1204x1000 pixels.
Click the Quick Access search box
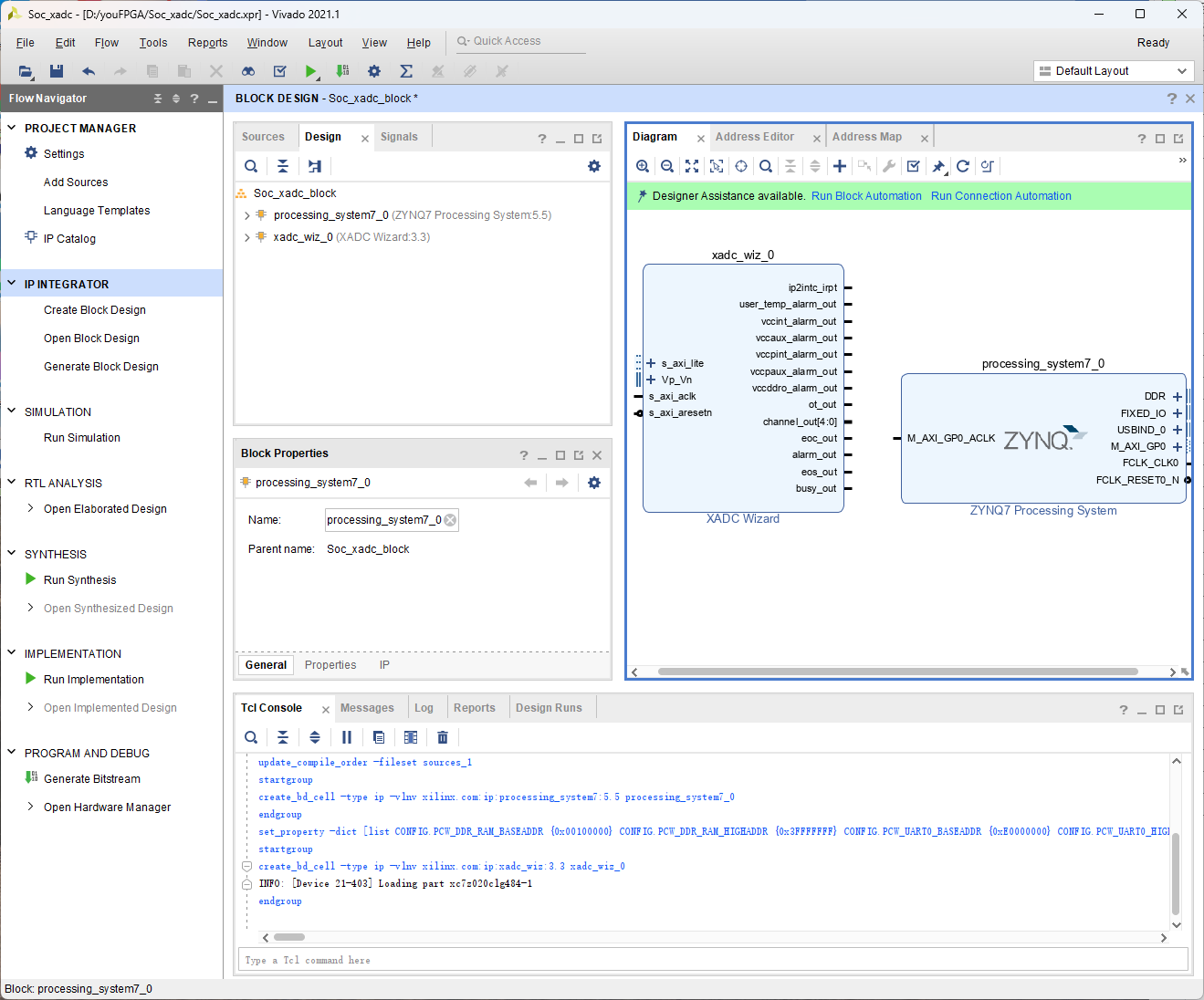click(x=519, y=41)
